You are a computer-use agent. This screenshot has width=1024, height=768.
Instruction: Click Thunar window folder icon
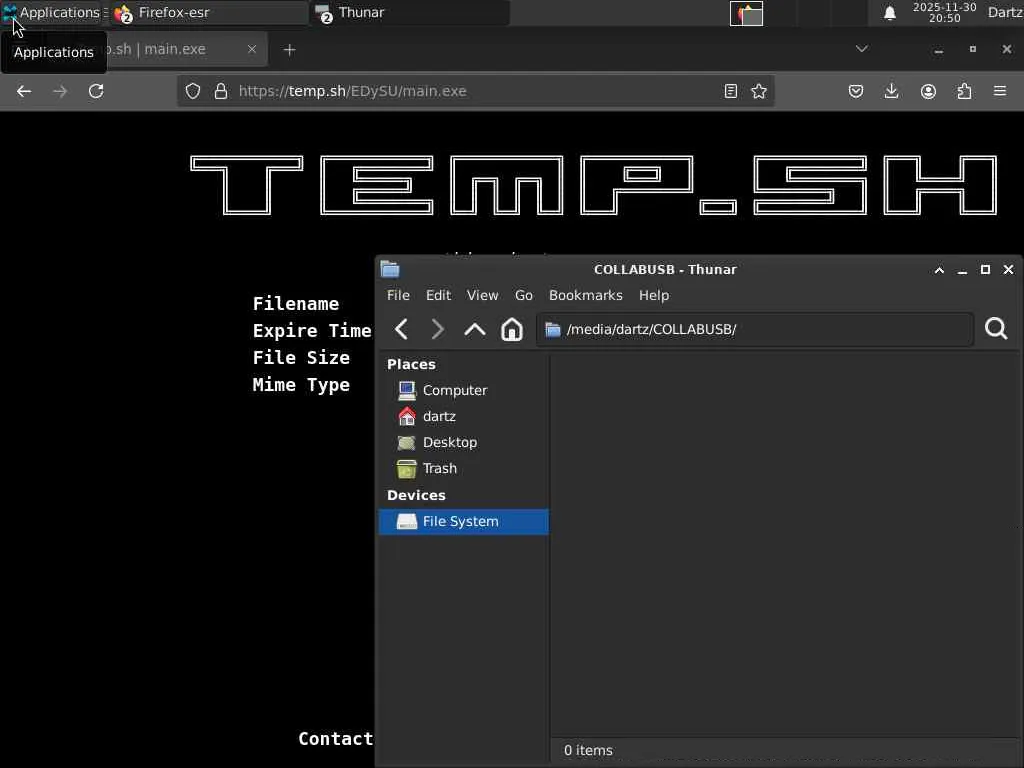390,269
